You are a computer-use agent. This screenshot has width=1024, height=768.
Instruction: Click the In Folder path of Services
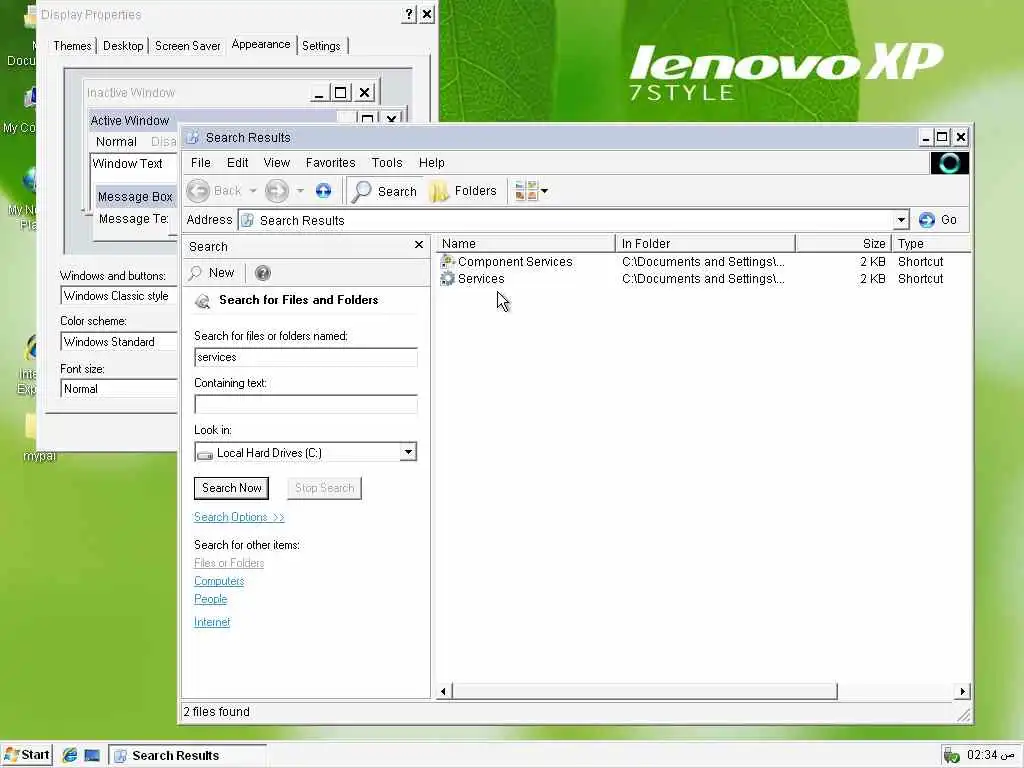point(703,279)
